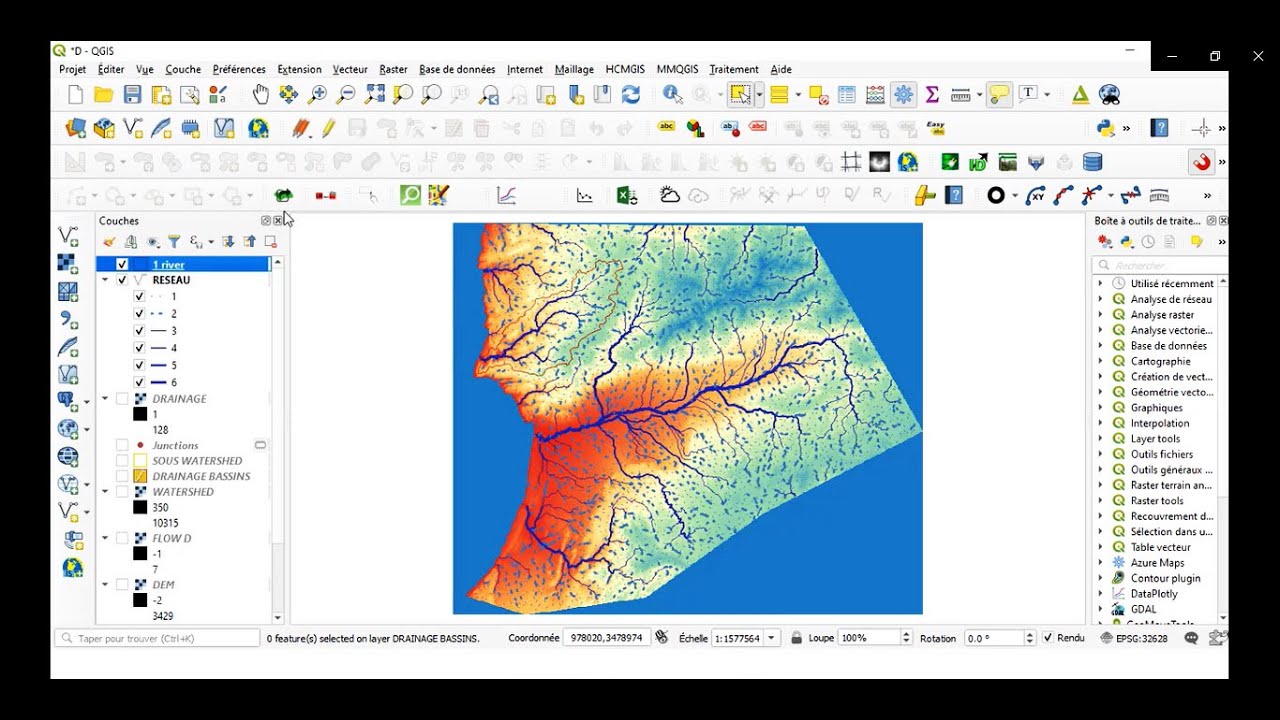This screenshot has width=1280, height=720.
Task: Click the Rotation value field
Action: pos(995,638)
